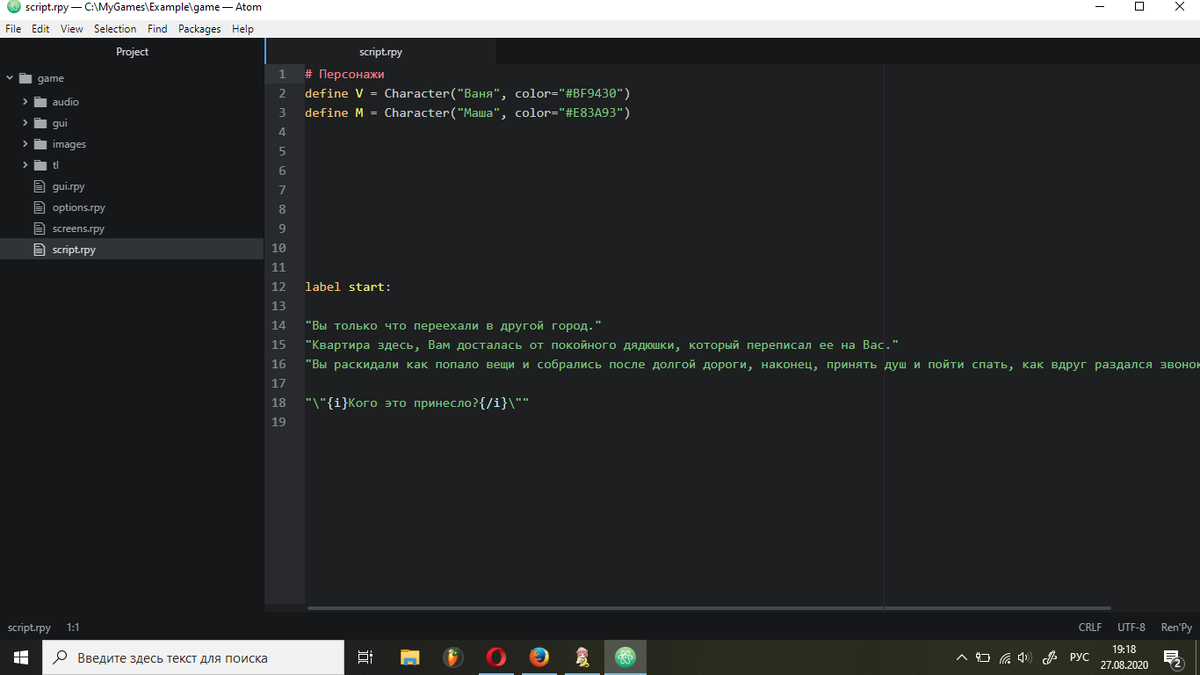
Task: Click the volume icon in system tray
Action: (x=1024, y=657)
